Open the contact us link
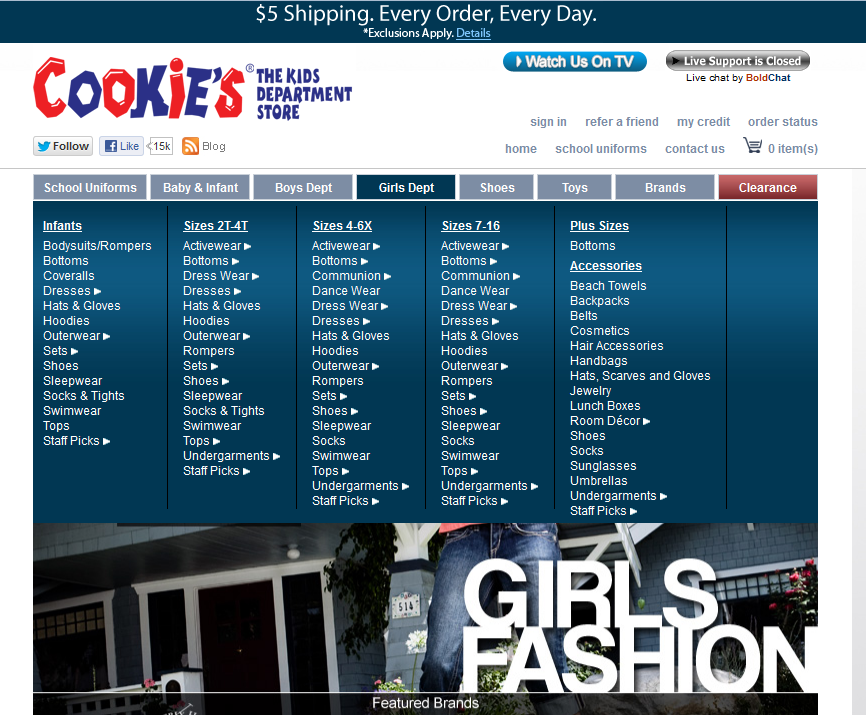This screenshot has height=715, width=866. click(695, 149)
